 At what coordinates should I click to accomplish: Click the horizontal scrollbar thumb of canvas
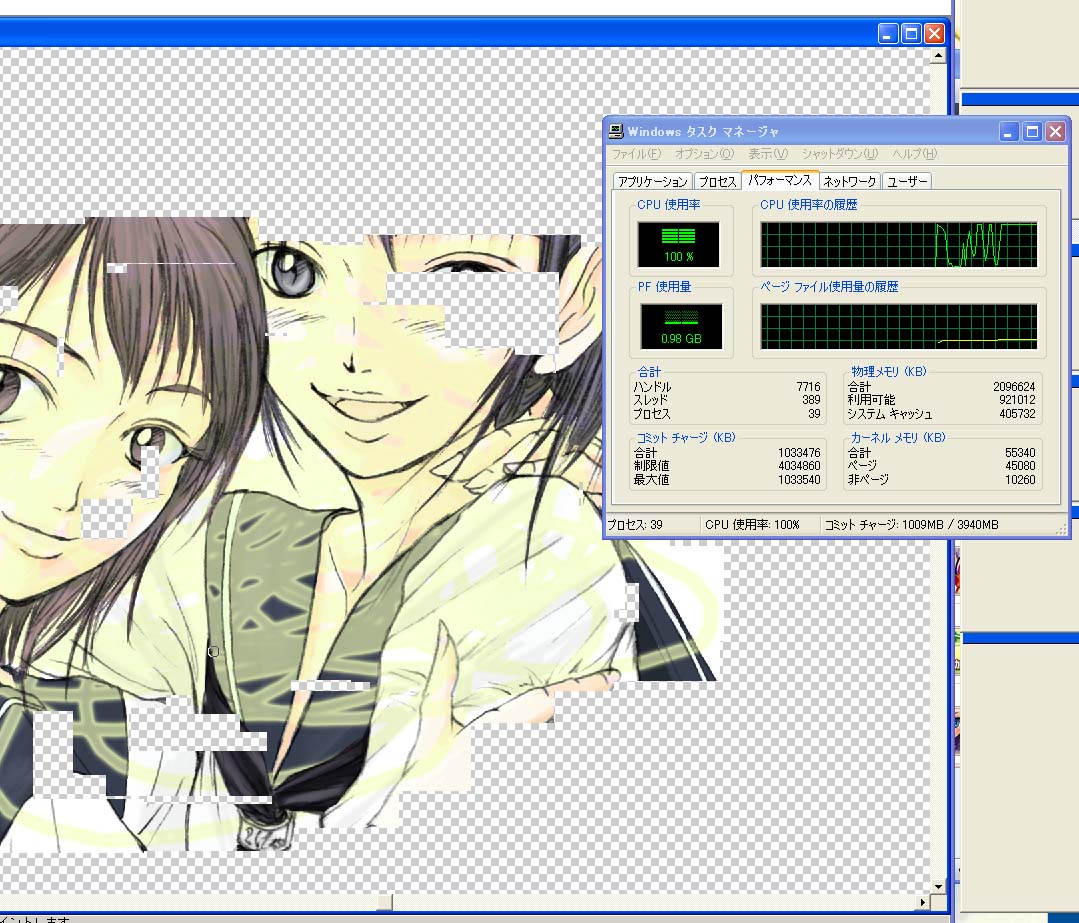pos(385,902)
